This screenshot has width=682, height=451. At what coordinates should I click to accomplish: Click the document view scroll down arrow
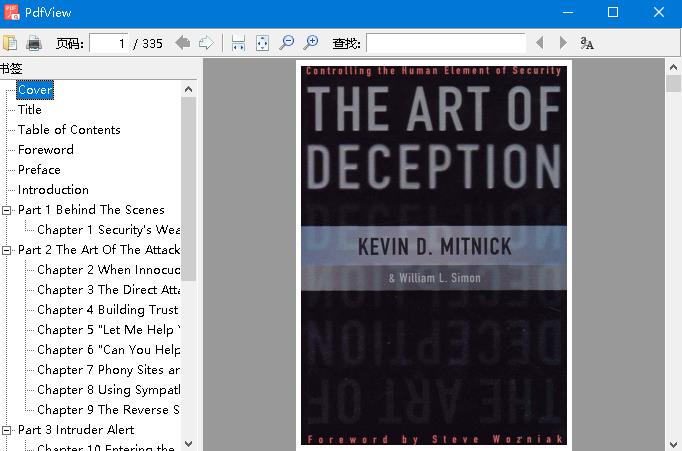tap(673, 444)
